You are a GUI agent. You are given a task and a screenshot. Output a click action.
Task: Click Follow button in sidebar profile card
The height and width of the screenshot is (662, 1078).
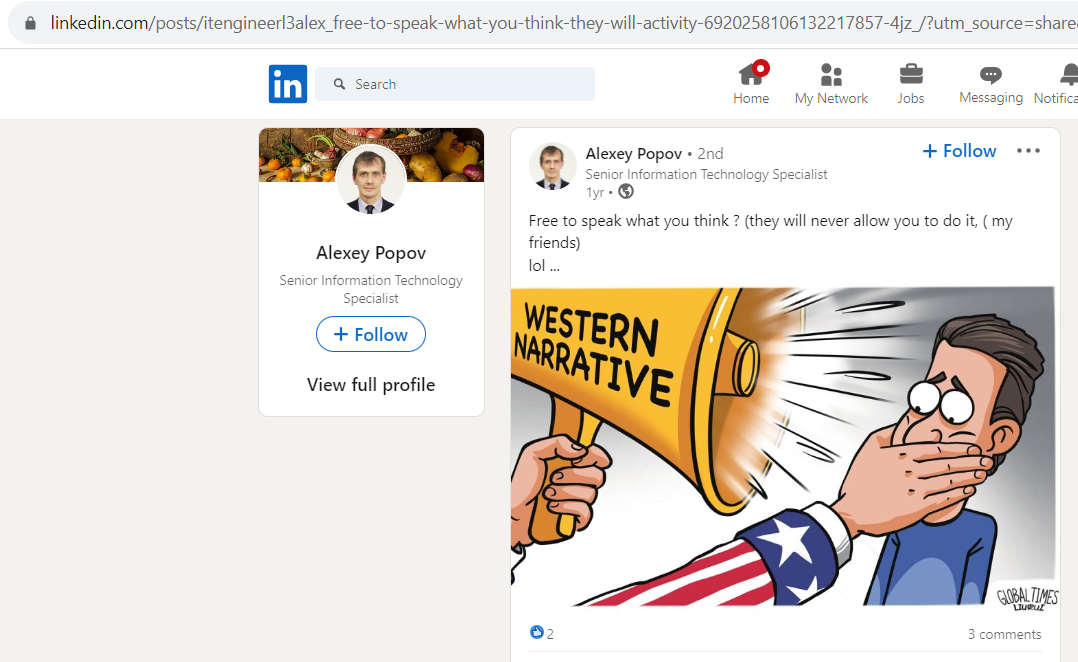point(371,334)
